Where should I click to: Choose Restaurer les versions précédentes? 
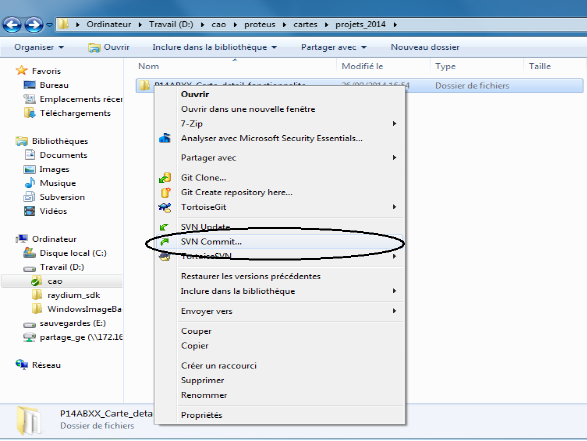point(251,276)
